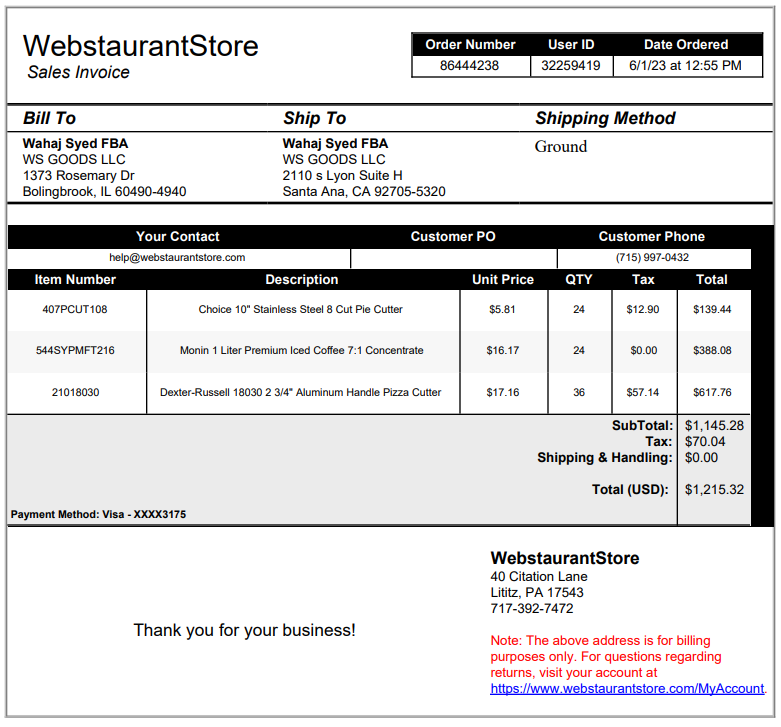Click Dexter-Russell Pizza Cutter description
Viewport: 781px width, 727px height.
point(300,392)
